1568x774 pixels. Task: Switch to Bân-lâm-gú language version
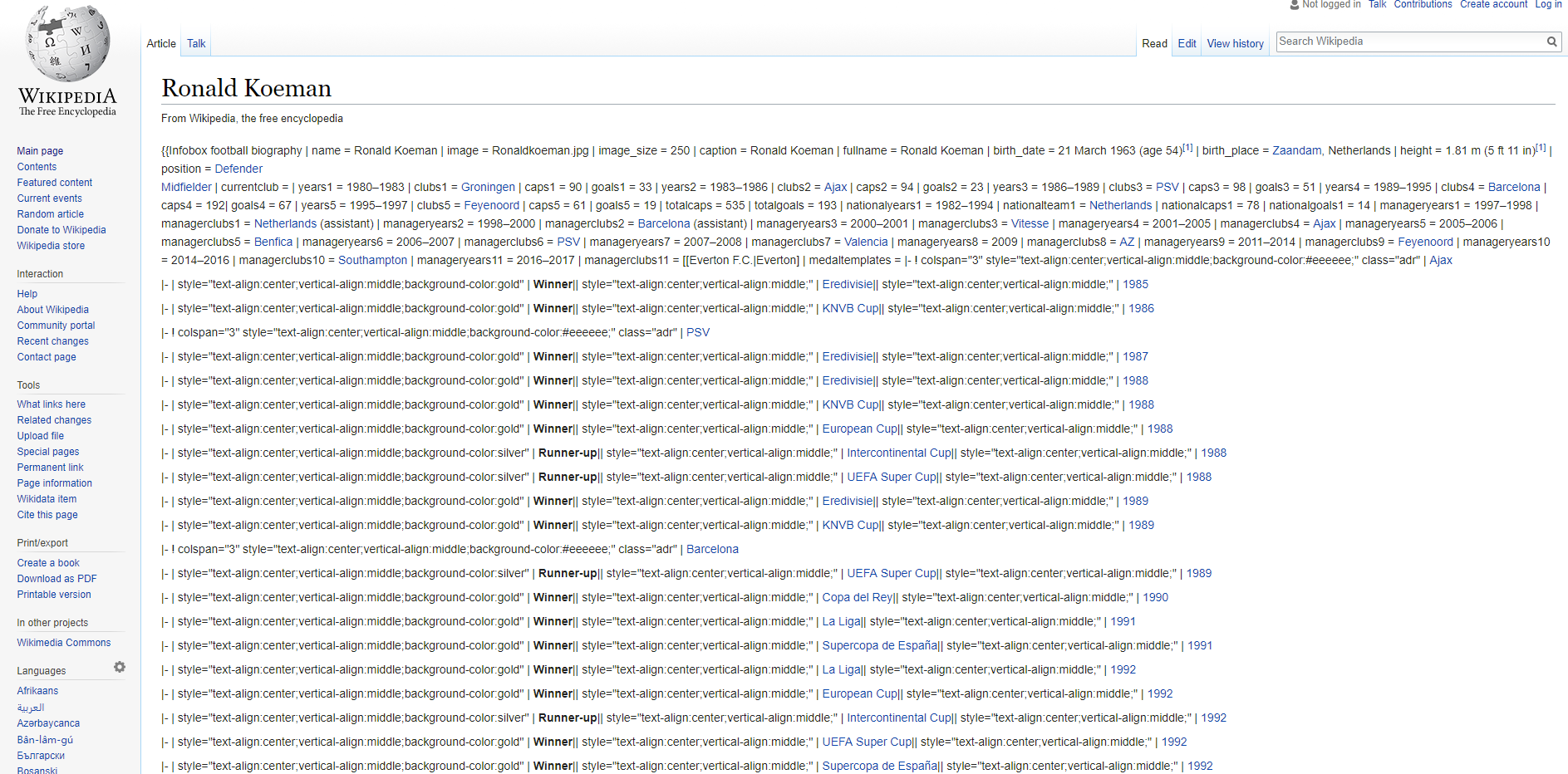point(45,740)
